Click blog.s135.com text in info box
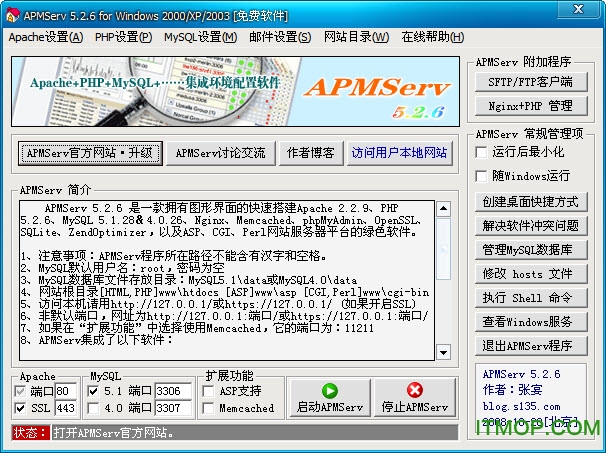 pyautogui.click(x=521, y=407)
